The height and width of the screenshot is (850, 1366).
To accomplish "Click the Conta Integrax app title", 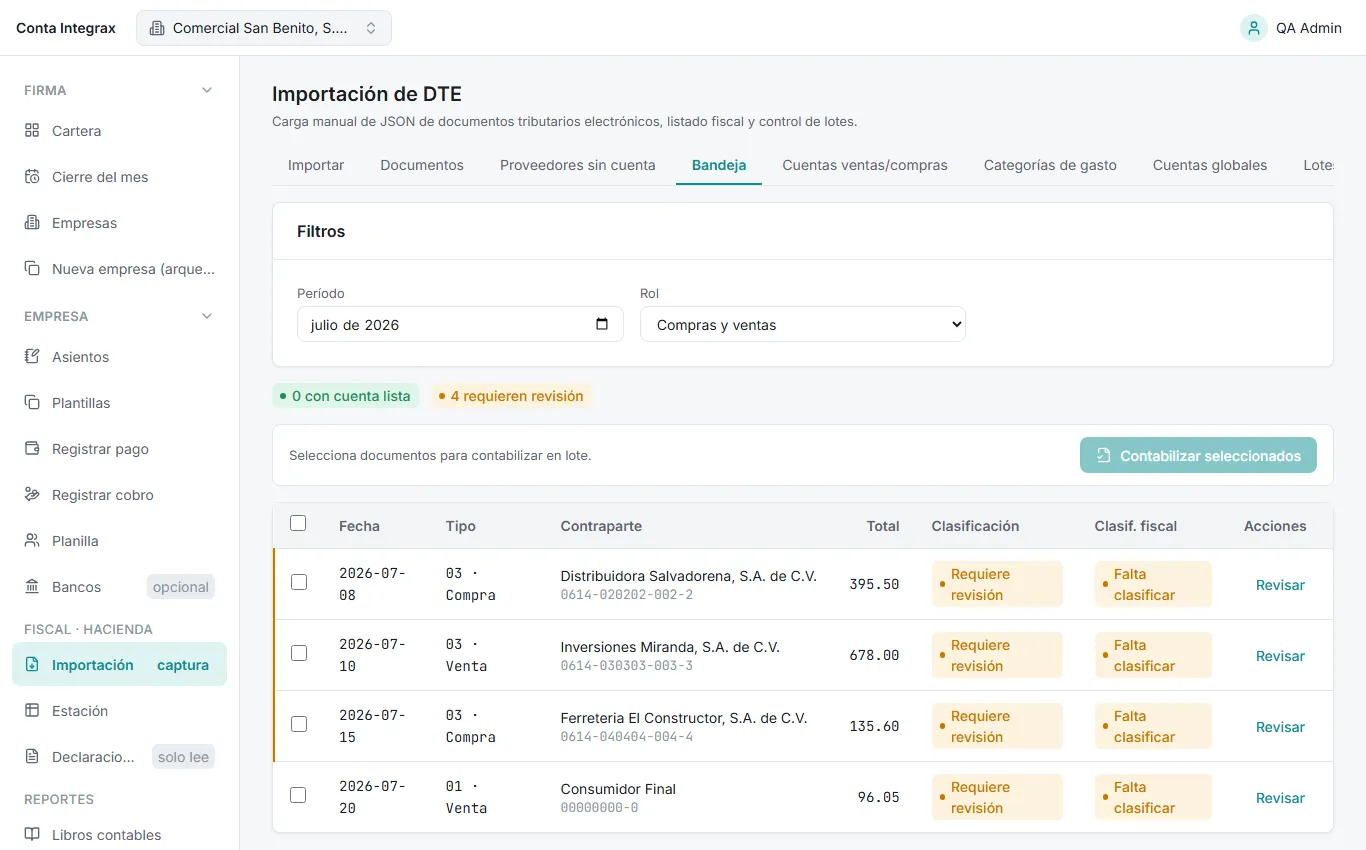I will 66,28.
